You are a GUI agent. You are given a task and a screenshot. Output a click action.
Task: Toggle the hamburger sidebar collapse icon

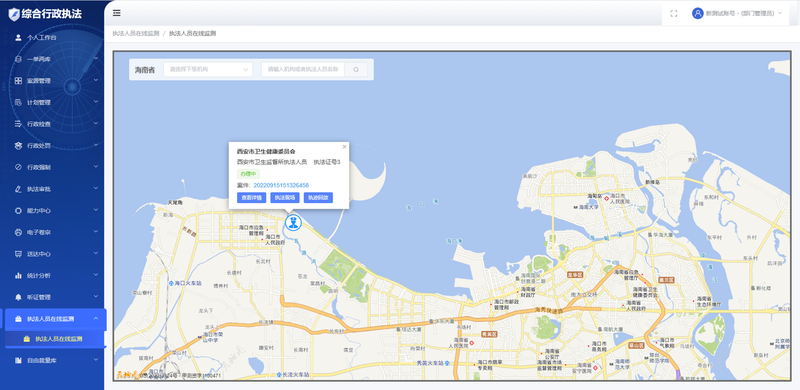coord(117,13)
